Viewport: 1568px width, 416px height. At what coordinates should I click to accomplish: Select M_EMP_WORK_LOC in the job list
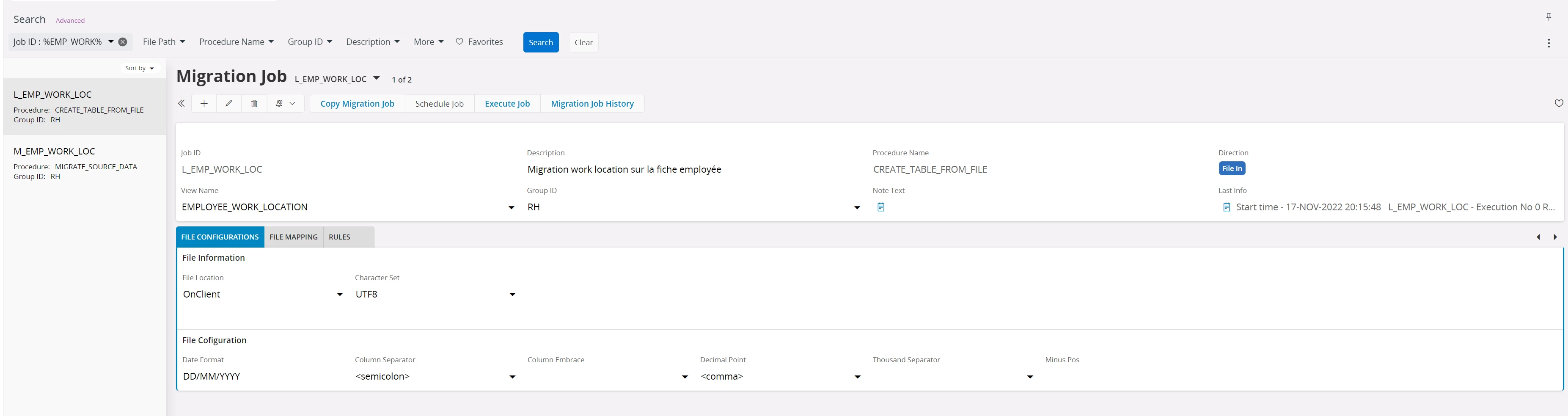(85, 163)
